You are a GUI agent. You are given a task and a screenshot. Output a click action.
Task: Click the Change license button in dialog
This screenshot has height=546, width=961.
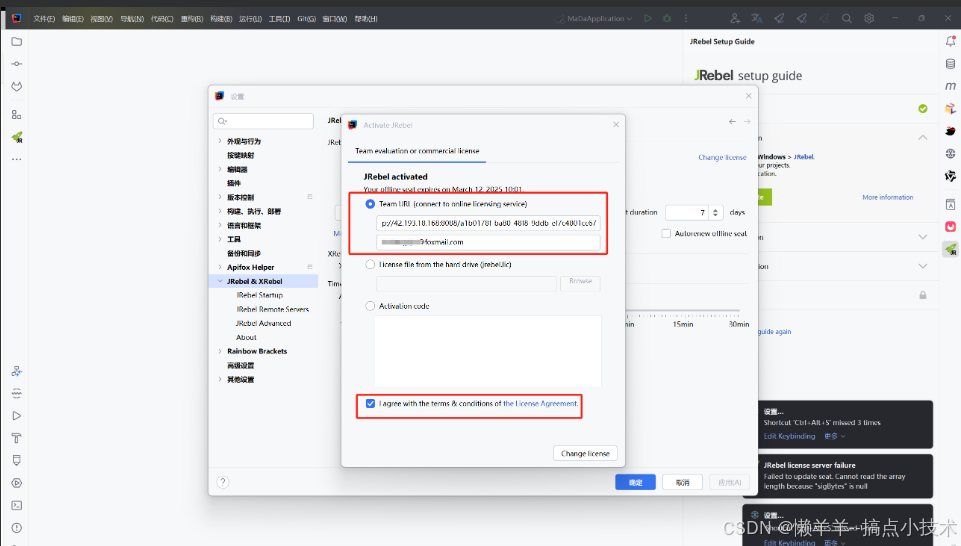point(585,453)
